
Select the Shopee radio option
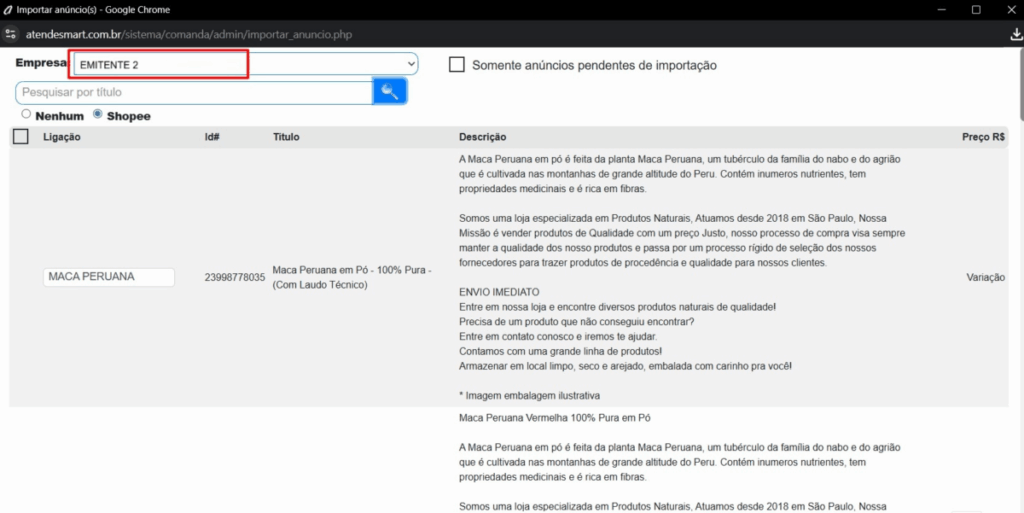point(97,114)
